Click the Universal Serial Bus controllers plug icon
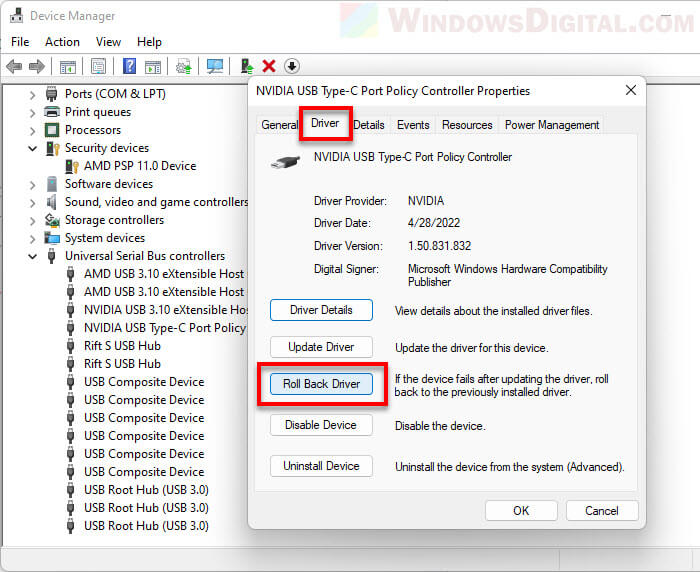This screenshot has width=700, height=572. [52, 256]
